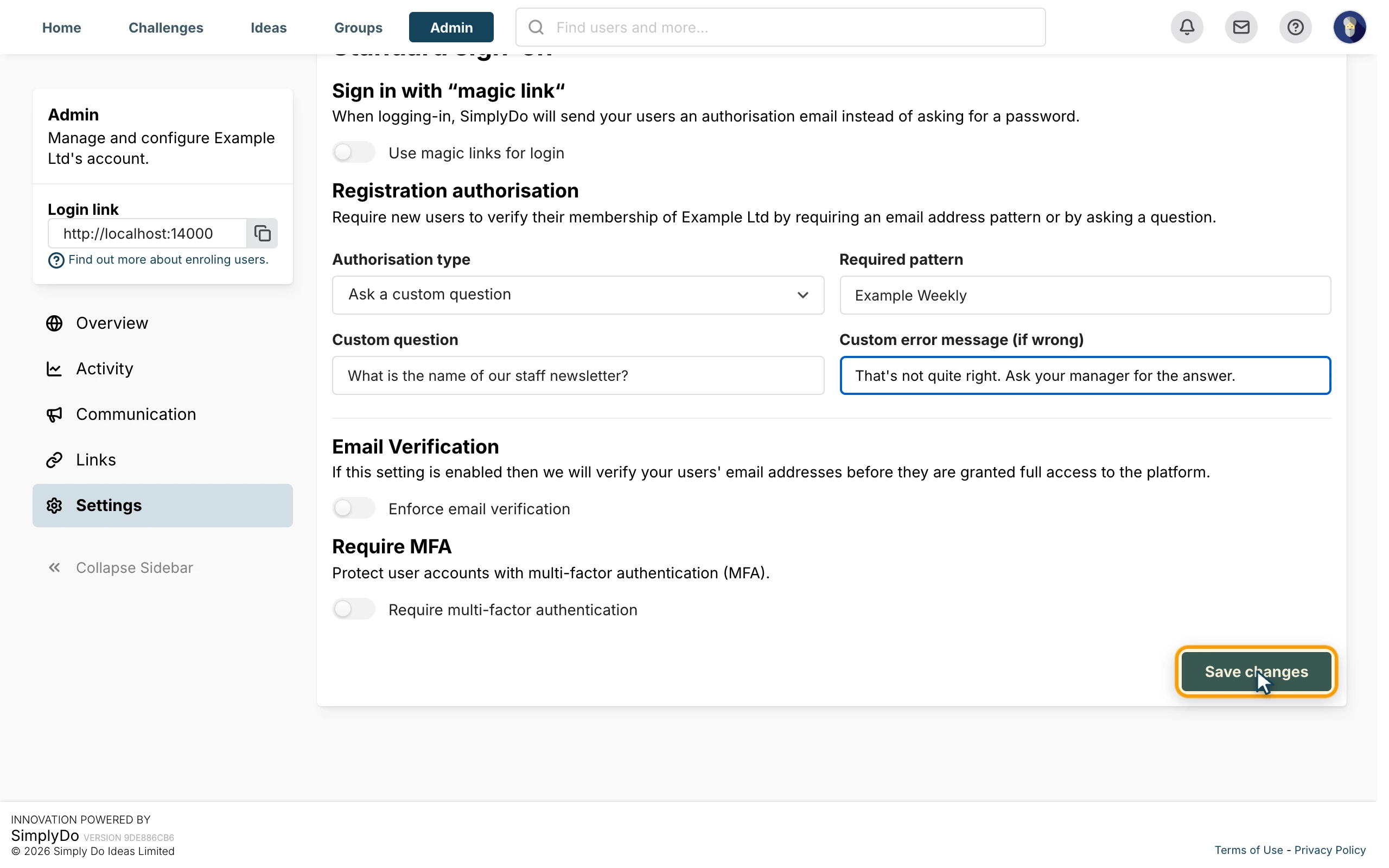Follow Find out more about enroling users link

(x=168, y=259)
